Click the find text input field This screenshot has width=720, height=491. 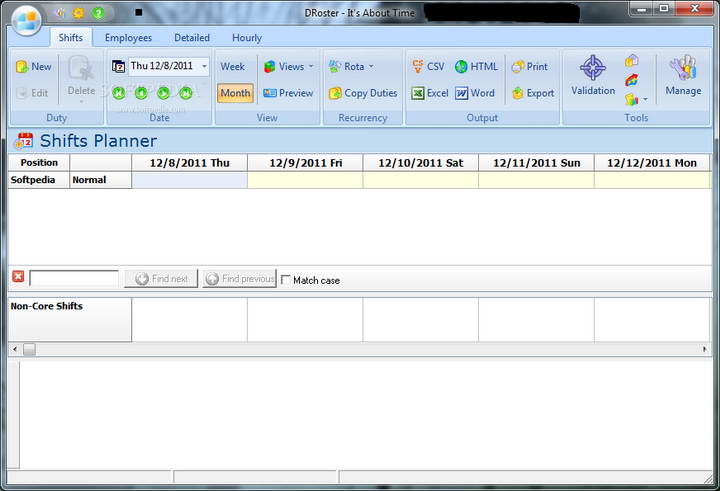[74, 278]
